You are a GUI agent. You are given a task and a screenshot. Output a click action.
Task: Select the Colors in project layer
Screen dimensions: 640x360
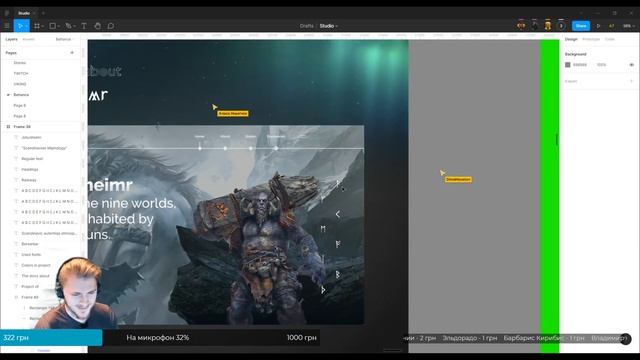point(36,265)
